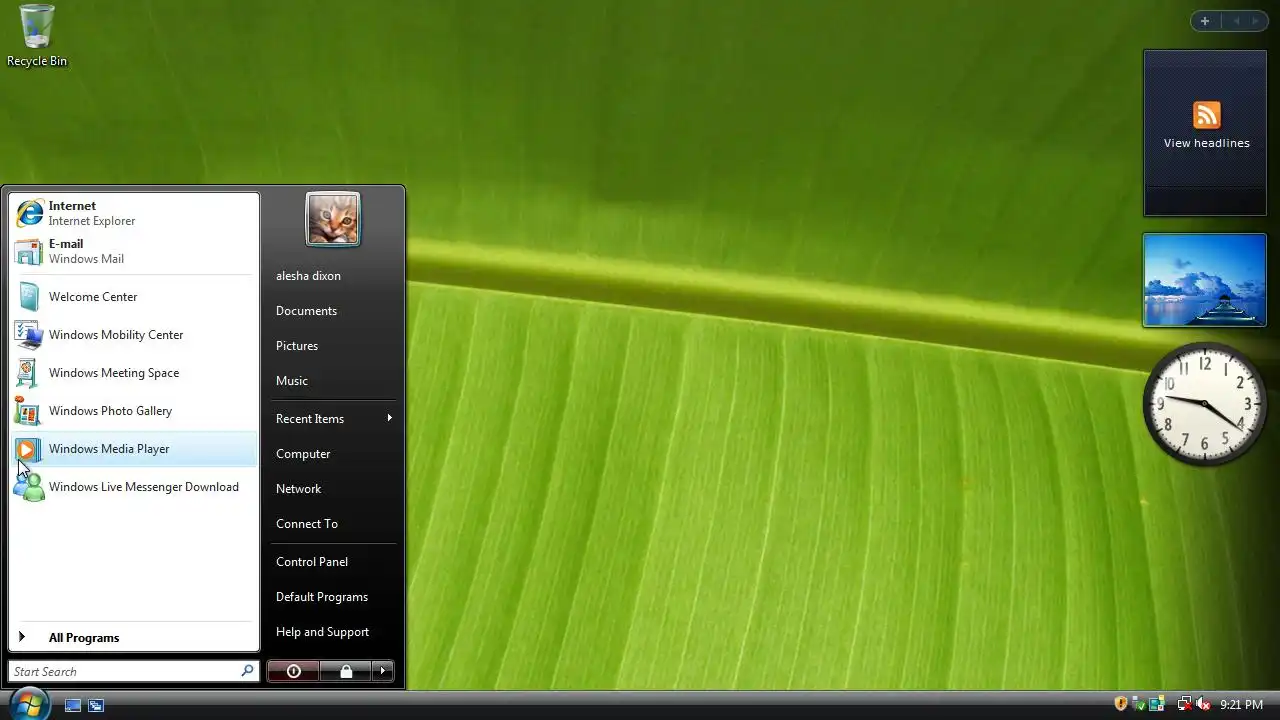
Task: Add gadgets with the sidebar plus button
Action: (1205, 21)
